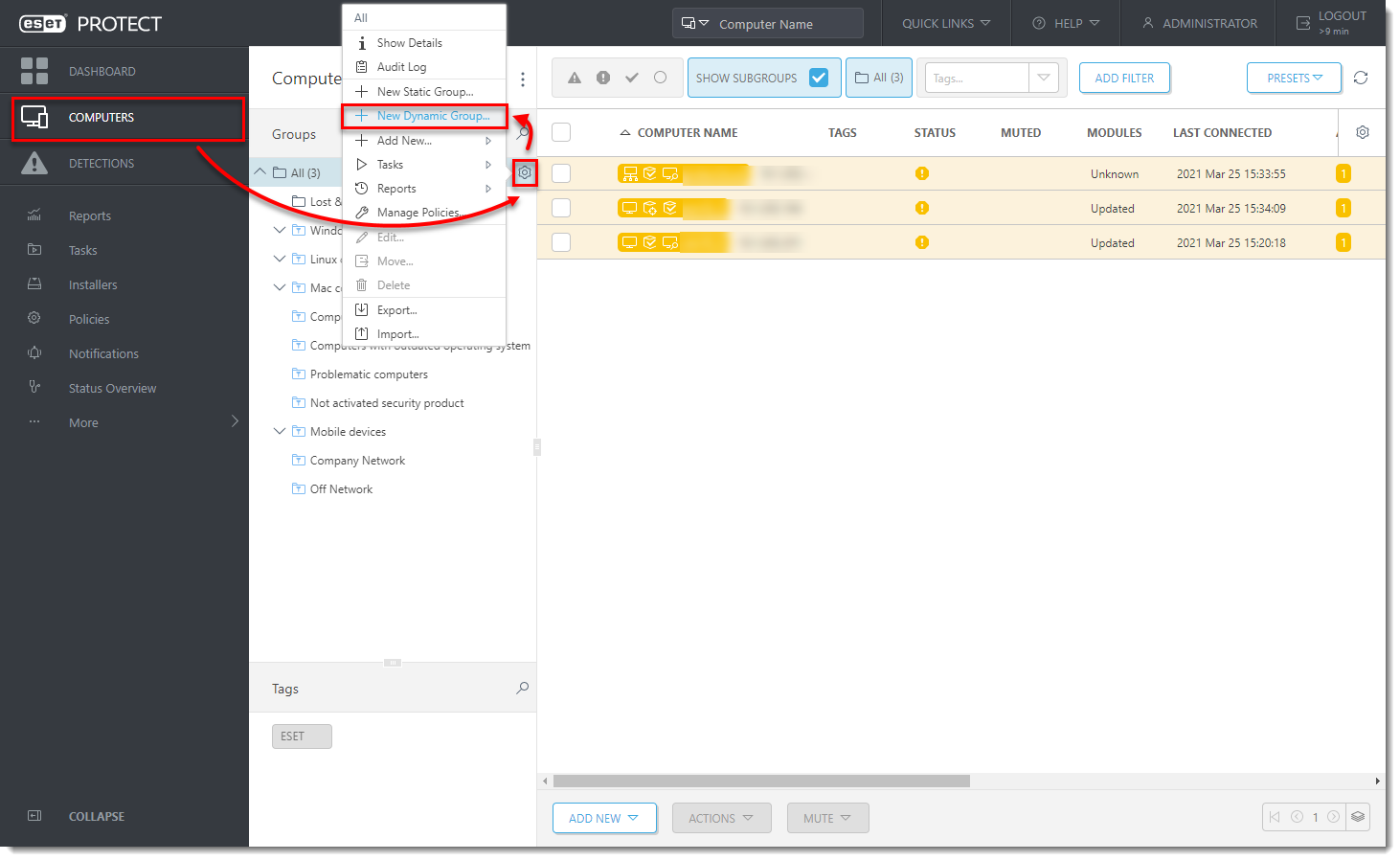This screenshot has width=1400, height=861.
Task: Refresh the computers list
Action: tap(1361, 78)
